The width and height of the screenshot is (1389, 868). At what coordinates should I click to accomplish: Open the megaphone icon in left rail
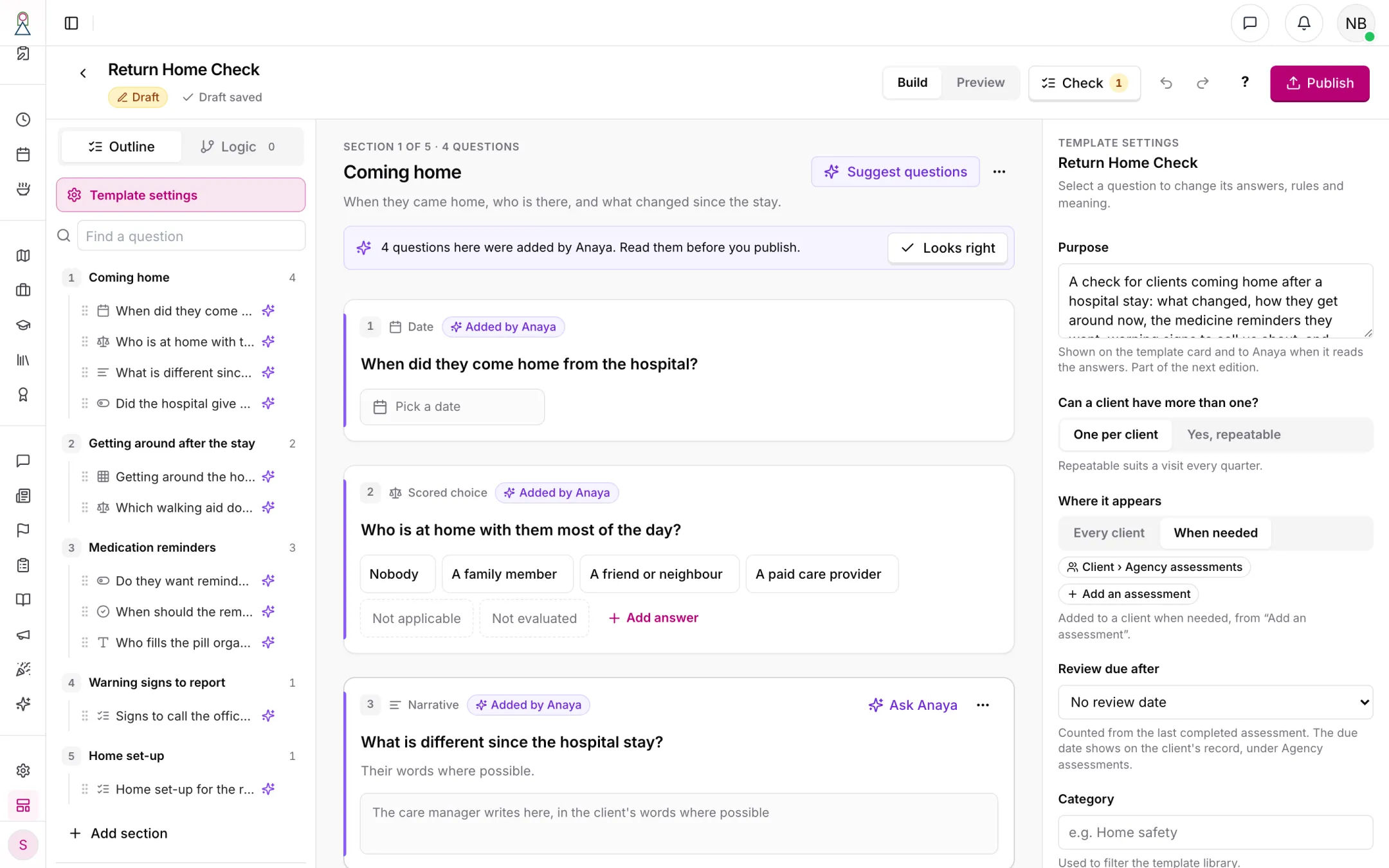tap(23, 635)
